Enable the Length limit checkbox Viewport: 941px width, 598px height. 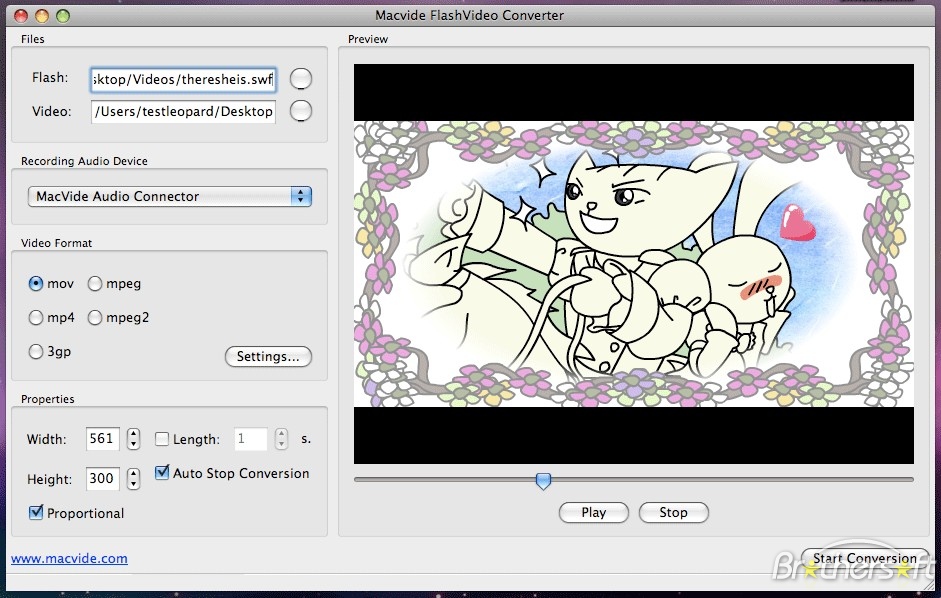click(162, 438)
